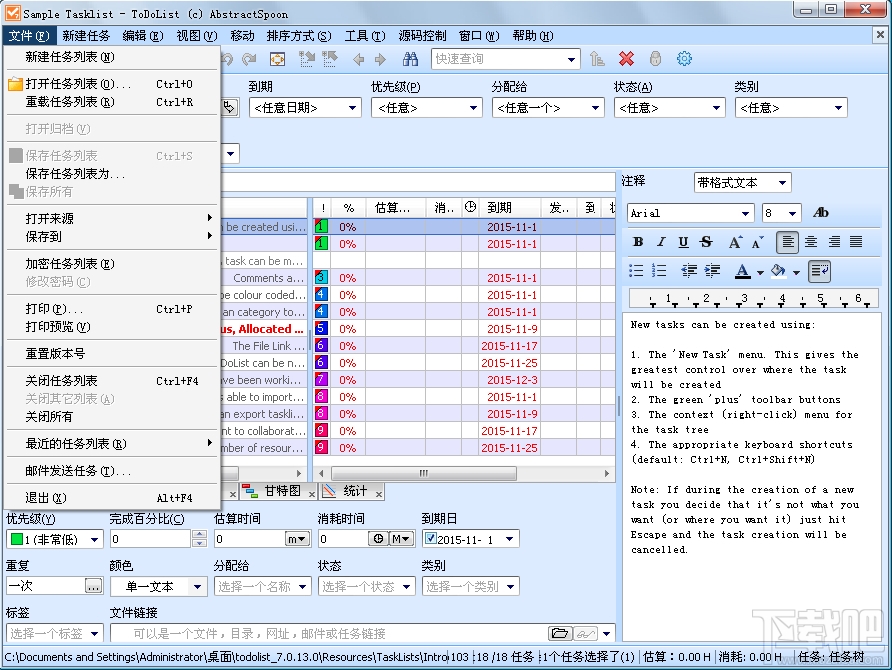Click the browse file link folder icon
The height and width of the screenshot is (670, 892).
pos(560,633)
